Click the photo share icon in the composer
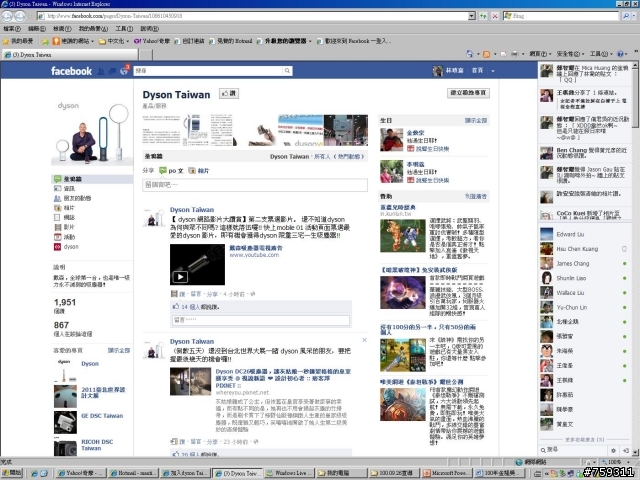 199,171
